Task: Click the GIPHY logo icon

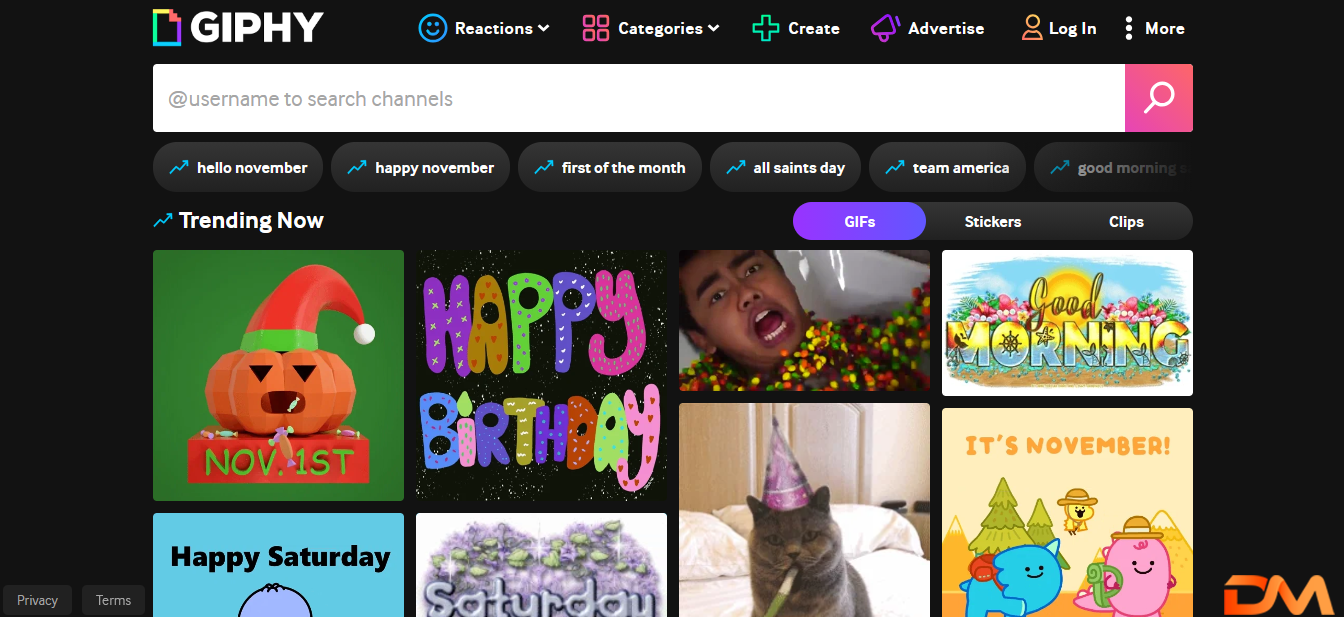Action: [167, 28]
